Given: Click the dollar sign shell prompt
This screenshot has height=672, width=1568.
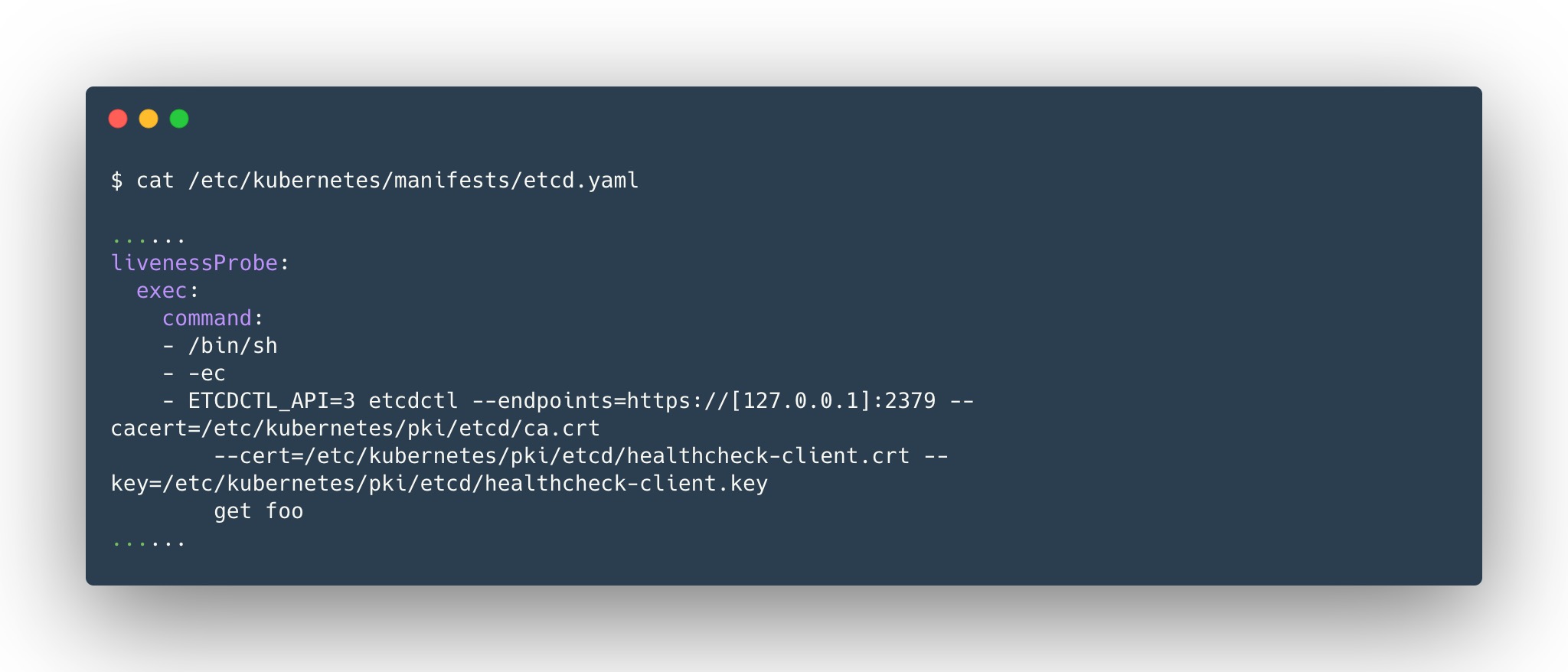Looking at the screenshot, I should pos(116,181).
